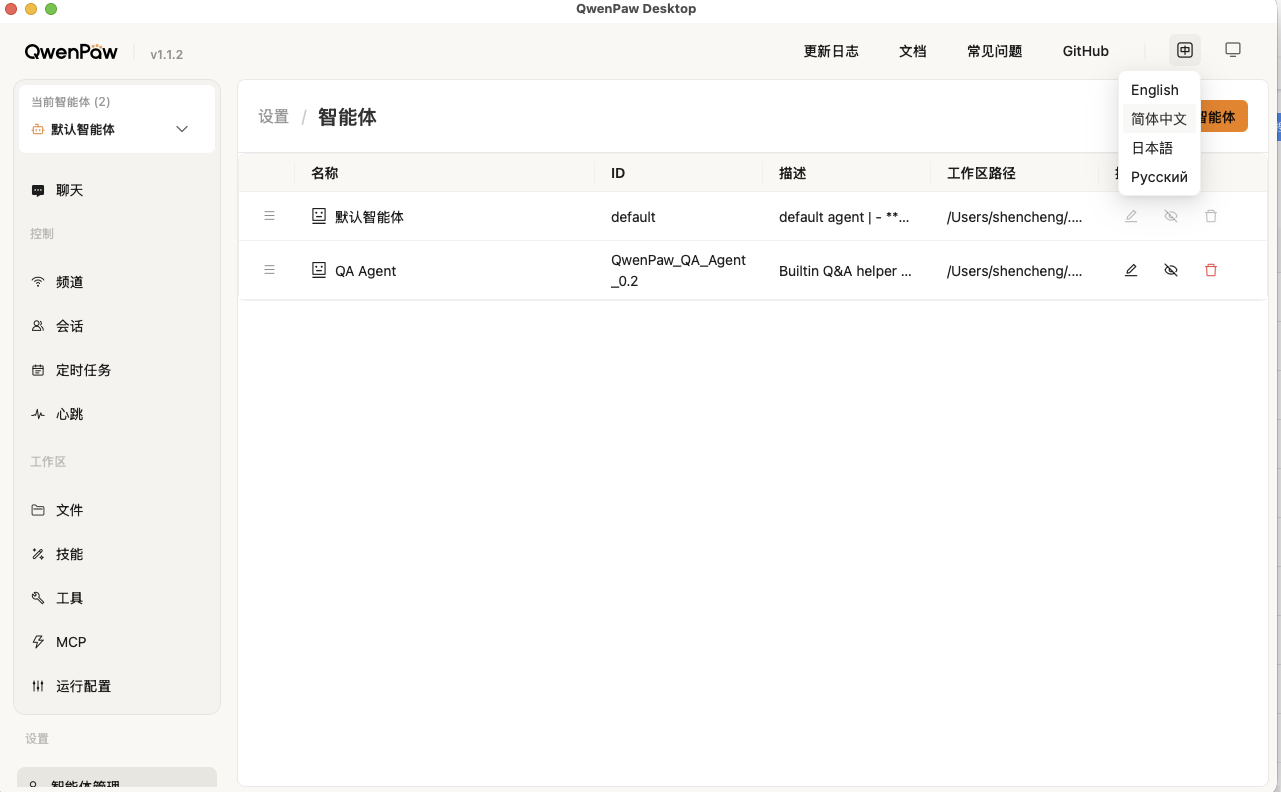Delete the QA Agent with trash icon

[x=1211, y=270]
